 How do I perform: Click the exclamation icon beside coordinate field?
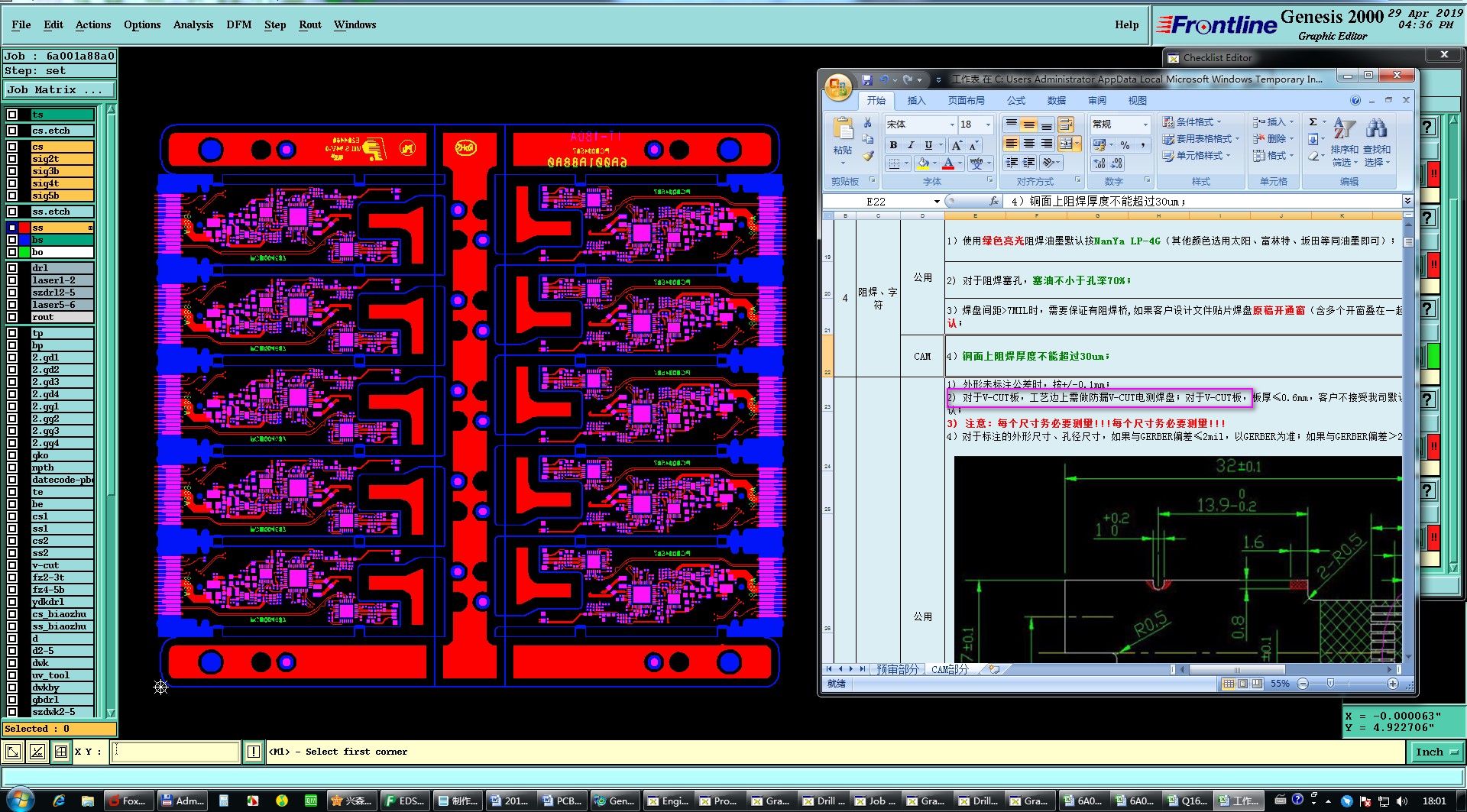click(254, 752)
